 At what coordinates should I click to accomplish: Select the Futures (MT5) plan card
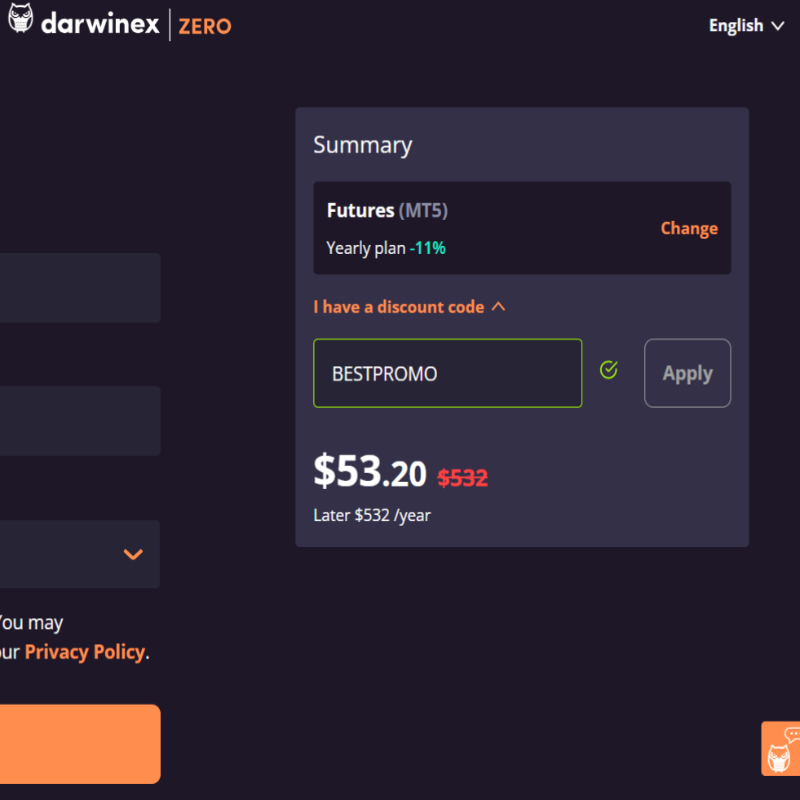click(x=522, y=228)
